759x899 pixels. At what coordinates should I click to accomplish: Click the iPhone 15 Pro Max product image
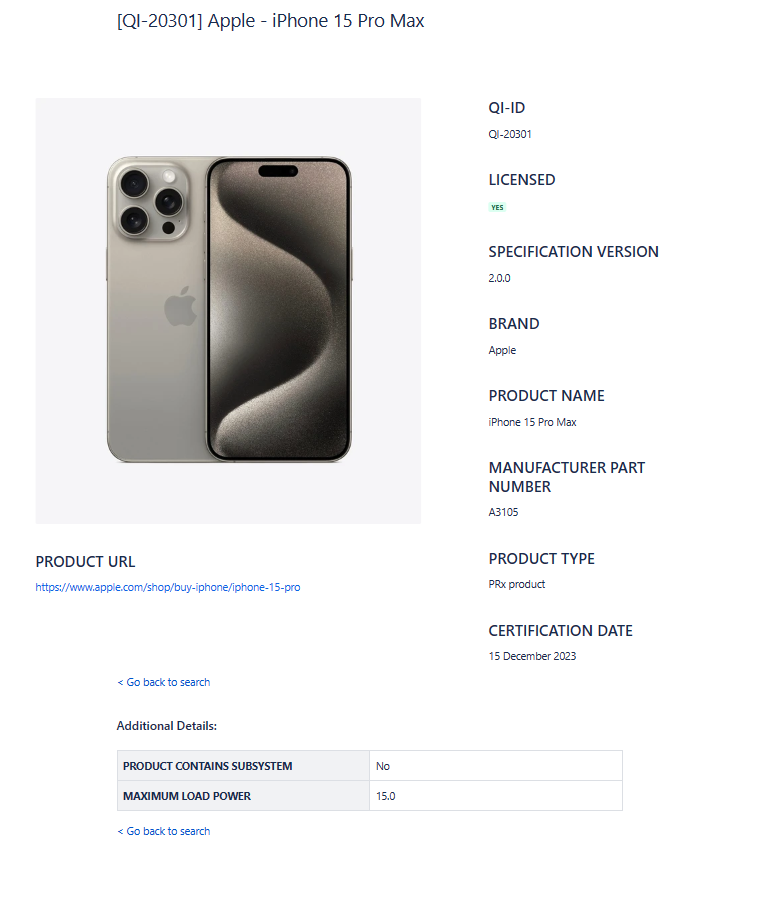pyautogui.click(x=228, y=310)
